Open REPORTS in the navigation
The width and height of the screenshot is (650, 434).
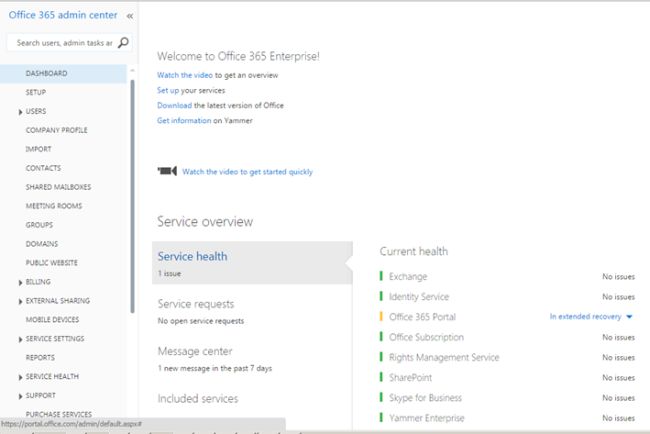point(40,358)
